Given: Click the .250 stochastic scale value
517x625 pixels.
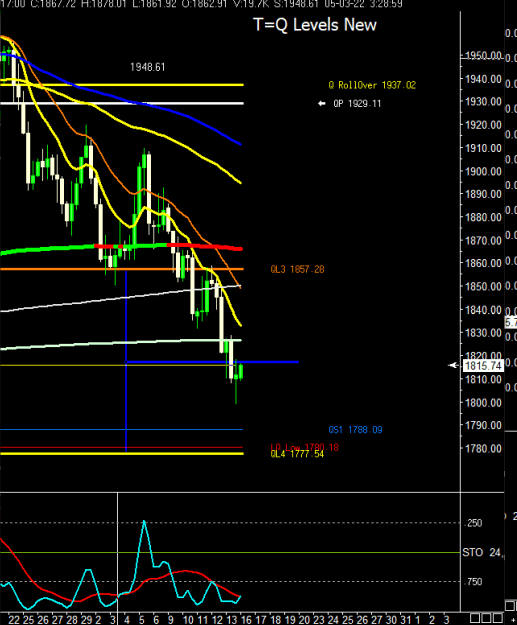Looking at the screenshot, I should tap(474, 523).
